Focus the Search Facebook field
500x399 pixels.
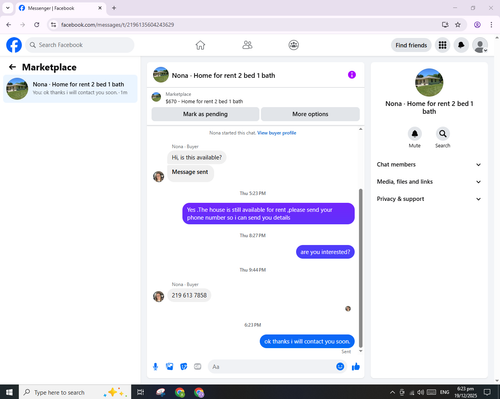click(x=80, y=45)
